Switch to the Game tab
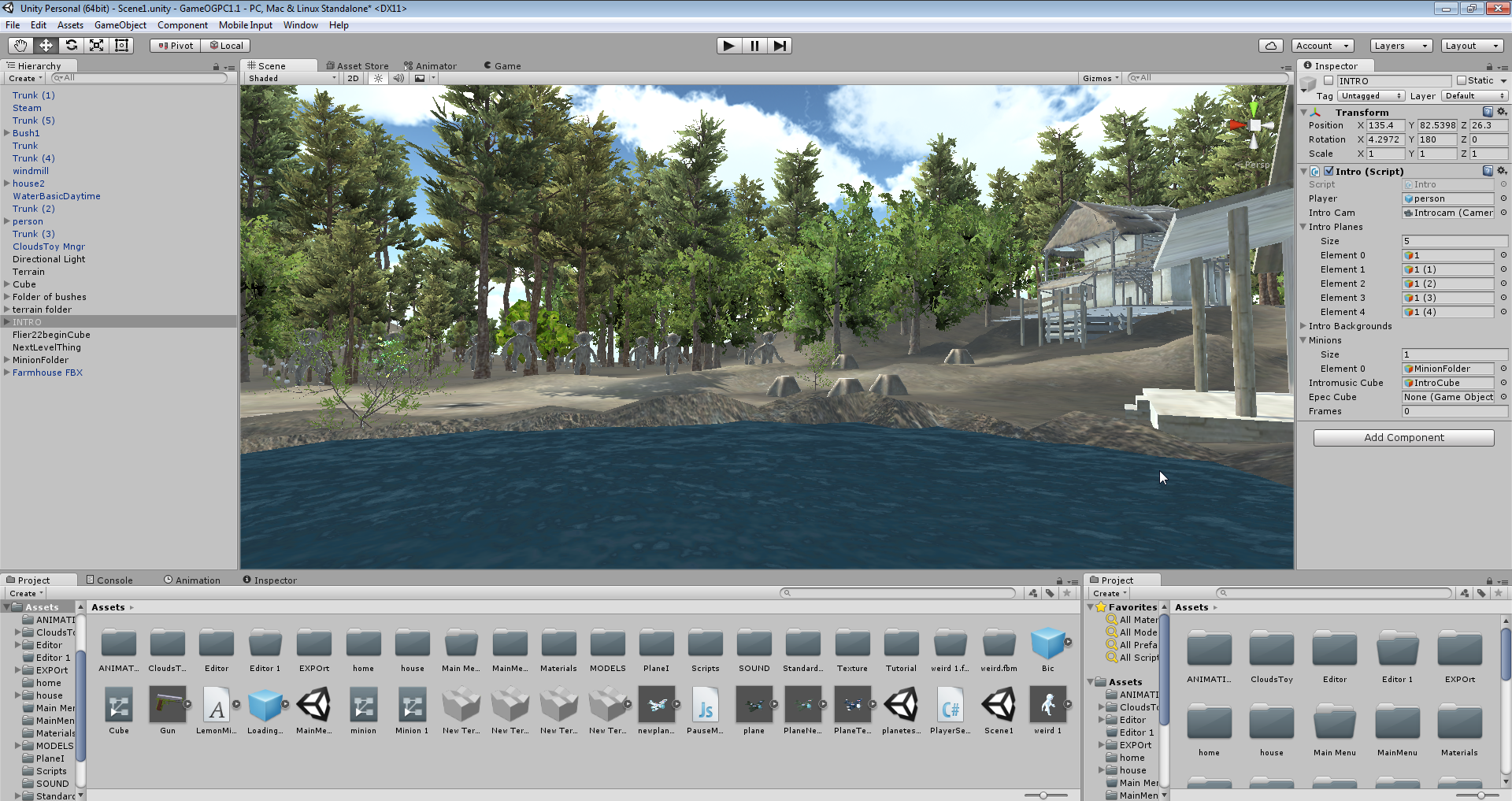The image size is (1512, 801). [502, 66]
